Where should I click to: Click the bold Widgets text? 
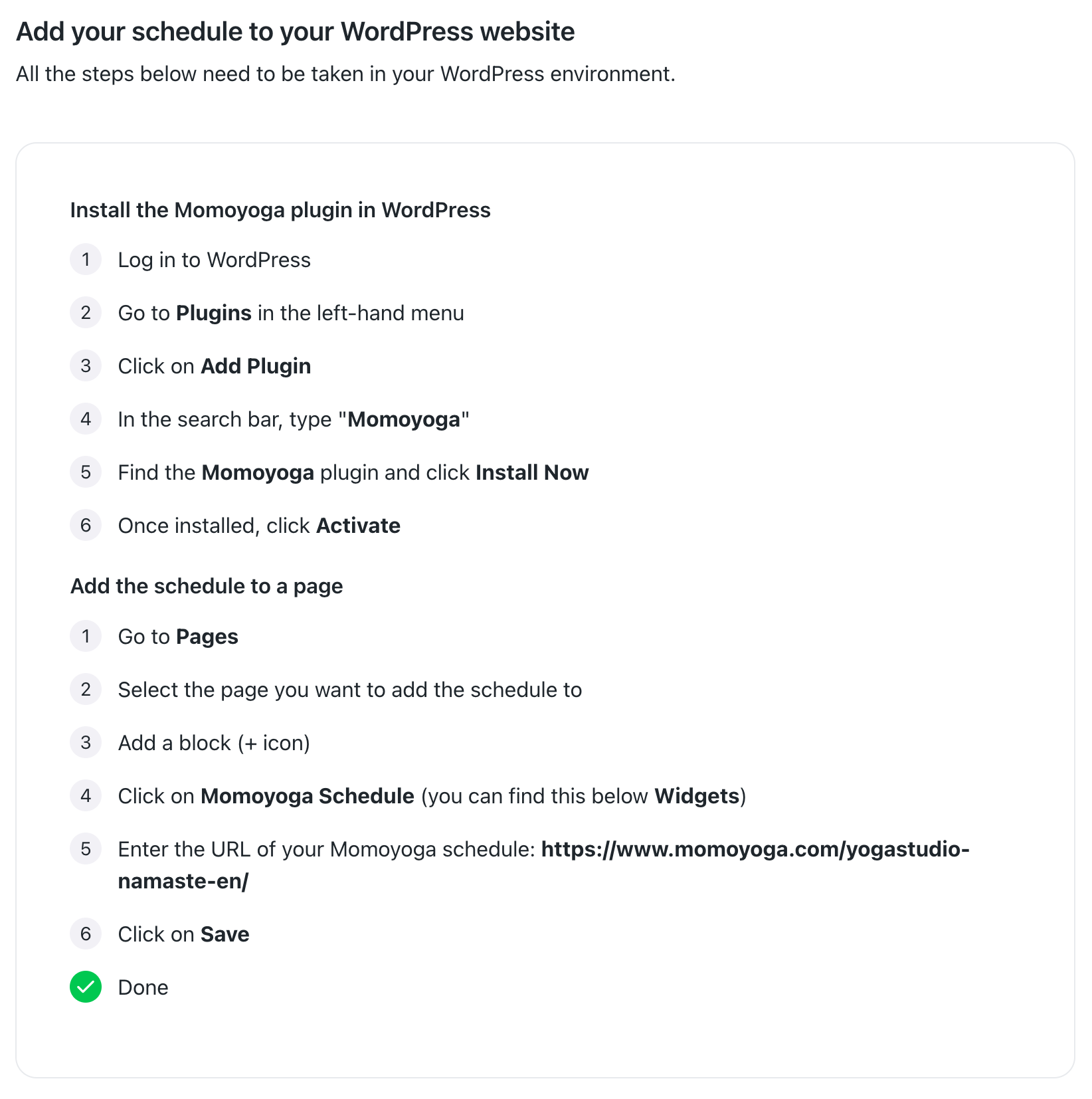coord(697,796)
